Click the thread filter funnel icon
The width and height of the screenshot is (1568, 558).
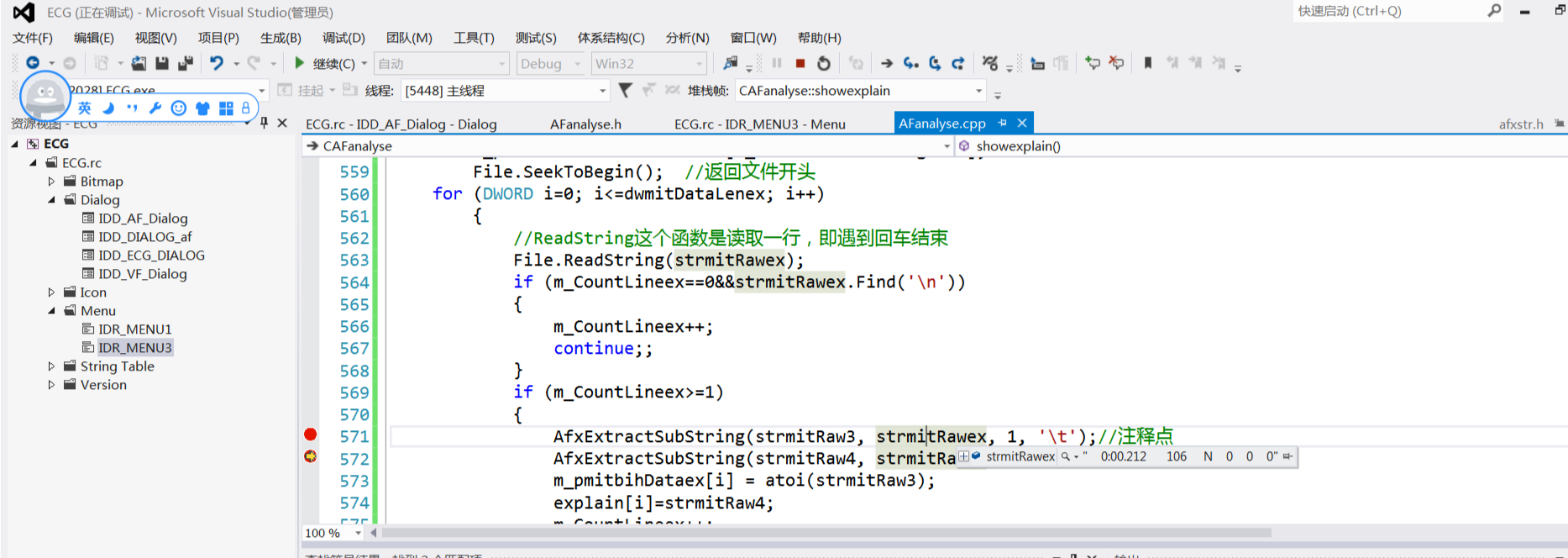(625, 90)
